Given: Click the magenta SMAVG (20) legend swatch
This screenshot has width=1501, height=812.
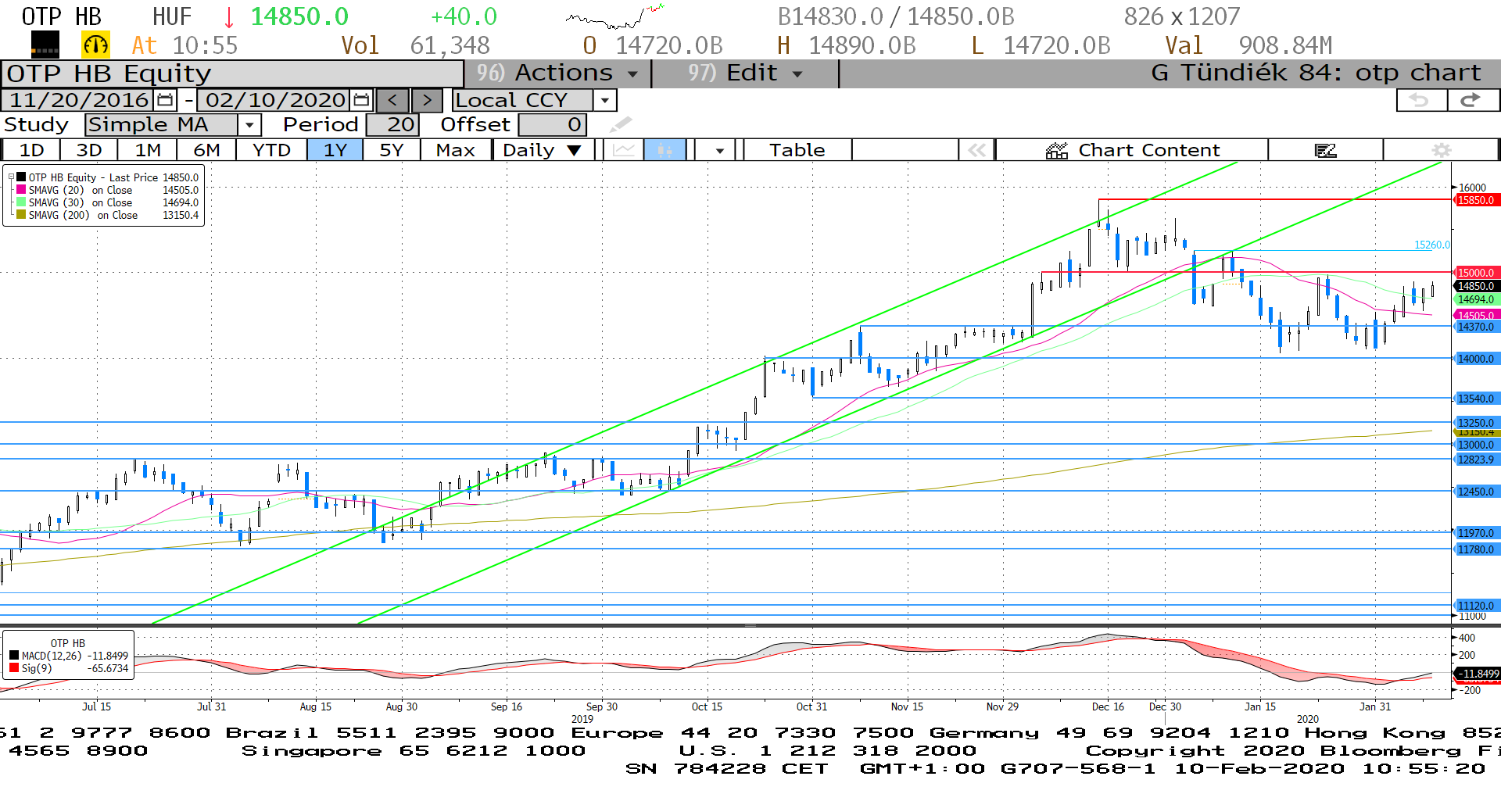Looking at the screenshot, I should point(21,190).
